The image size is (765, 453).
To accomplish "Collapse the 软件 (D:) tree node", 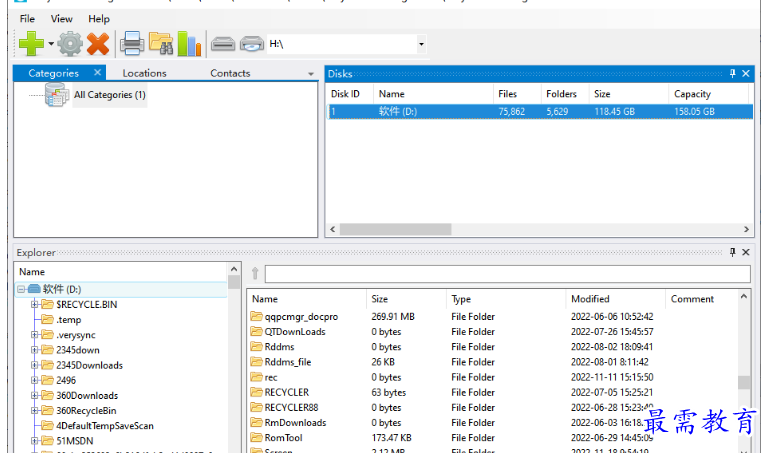I will [x=21, y=289].
